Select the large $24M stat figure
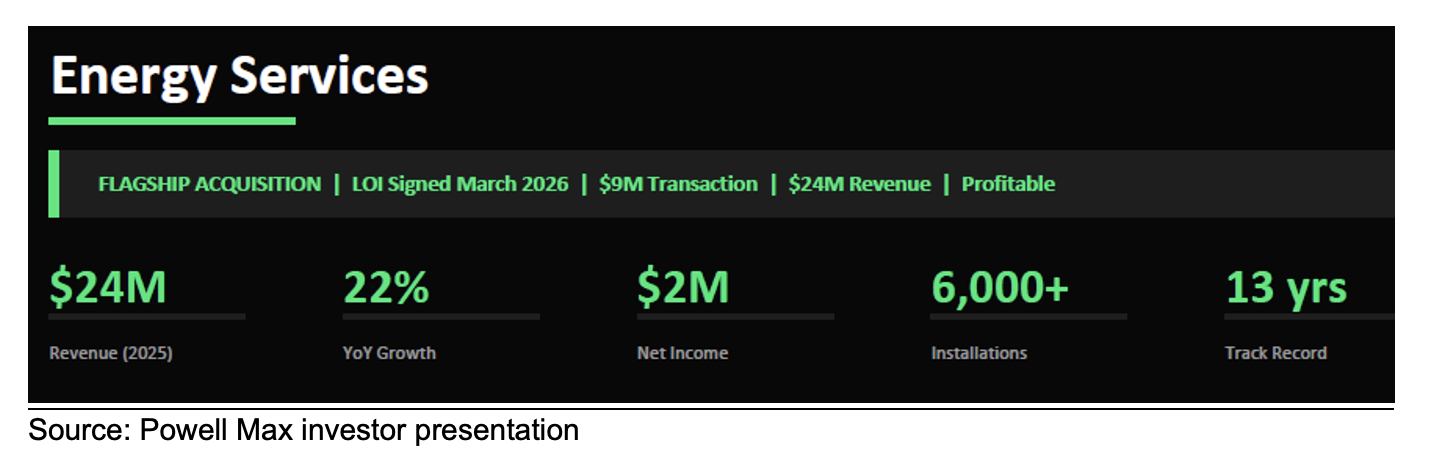1430x474 pixels. click(x=108, y=288)
